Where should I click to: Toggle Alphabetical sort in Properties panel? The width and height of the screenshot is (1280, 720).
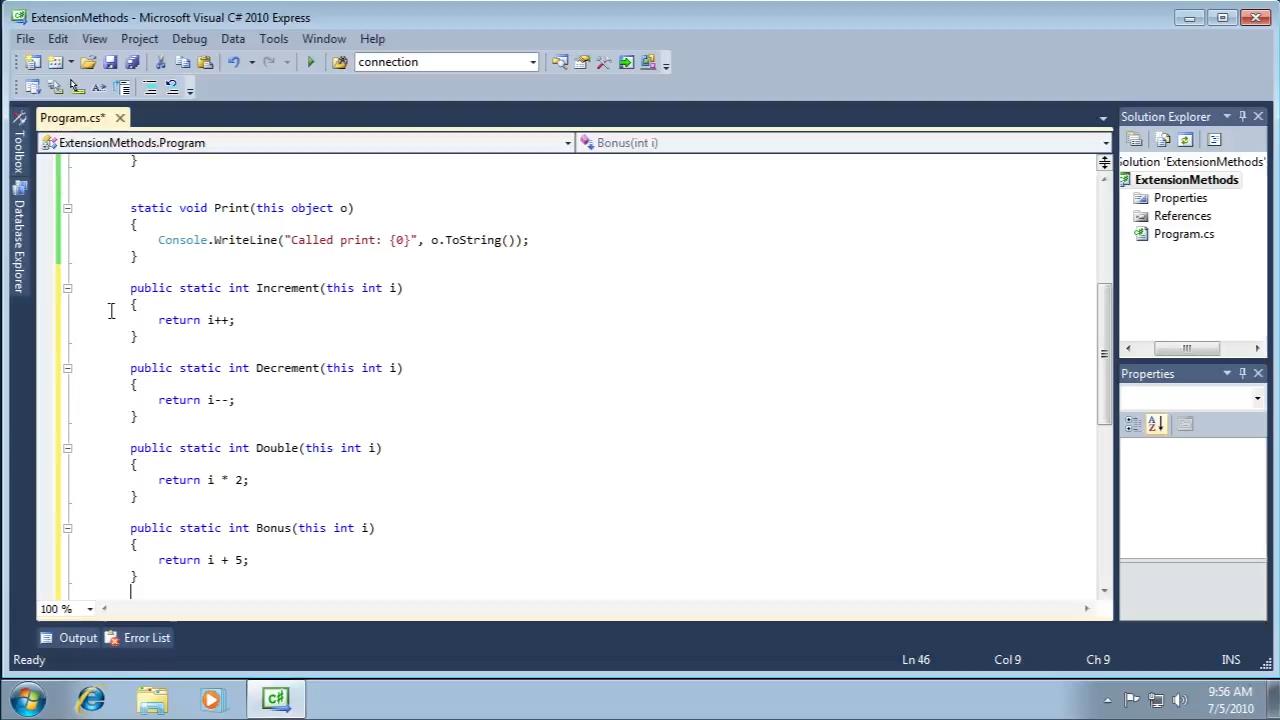(x=1155, y=424)
